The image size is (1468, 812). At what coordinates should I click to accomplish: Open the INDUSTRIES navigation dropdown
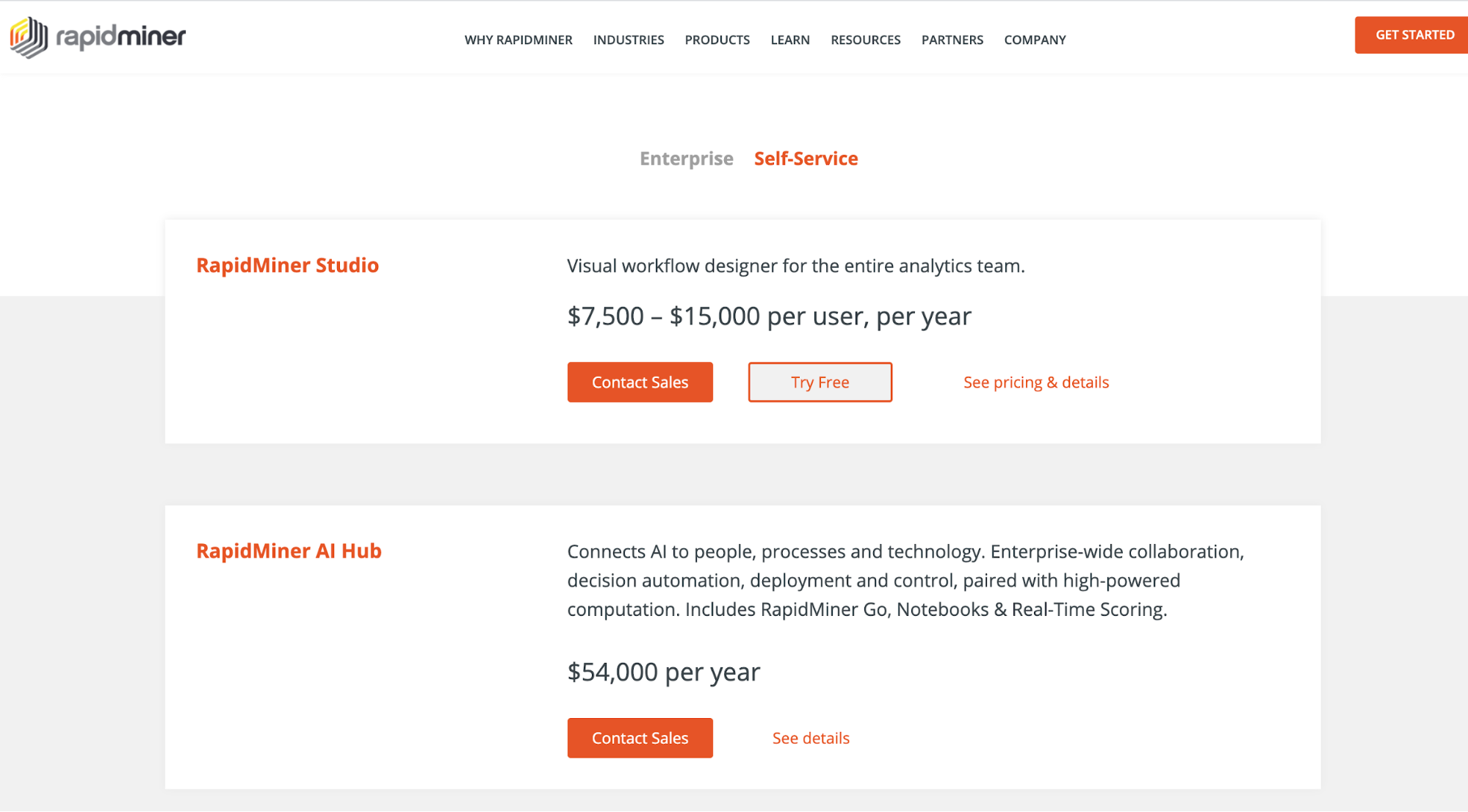tap(628, 40)
